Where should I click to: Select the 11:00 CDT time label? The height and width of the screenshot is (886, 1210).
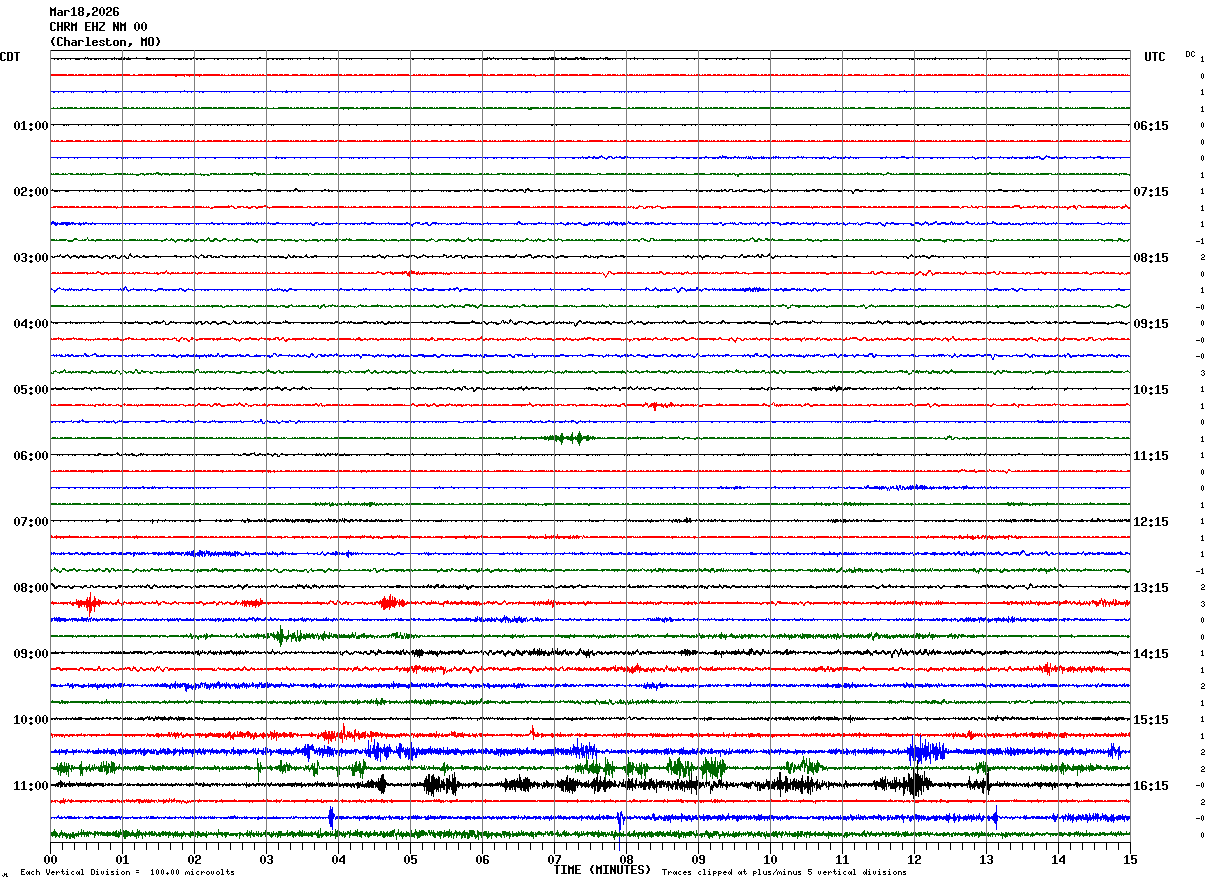[31, 786]
